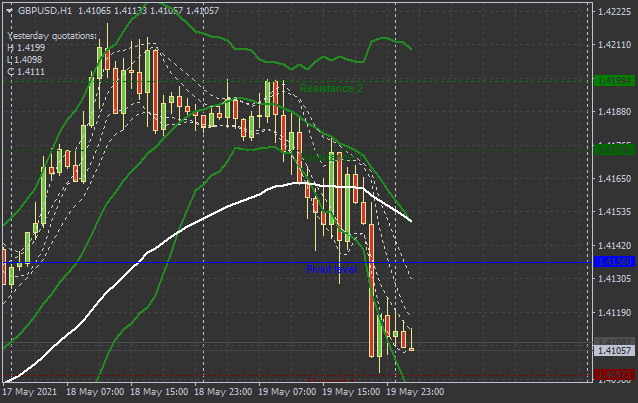Click the GBPUSD,H1 chart title
The width and height of the screenshot is (638, 403).
(45, 10)
